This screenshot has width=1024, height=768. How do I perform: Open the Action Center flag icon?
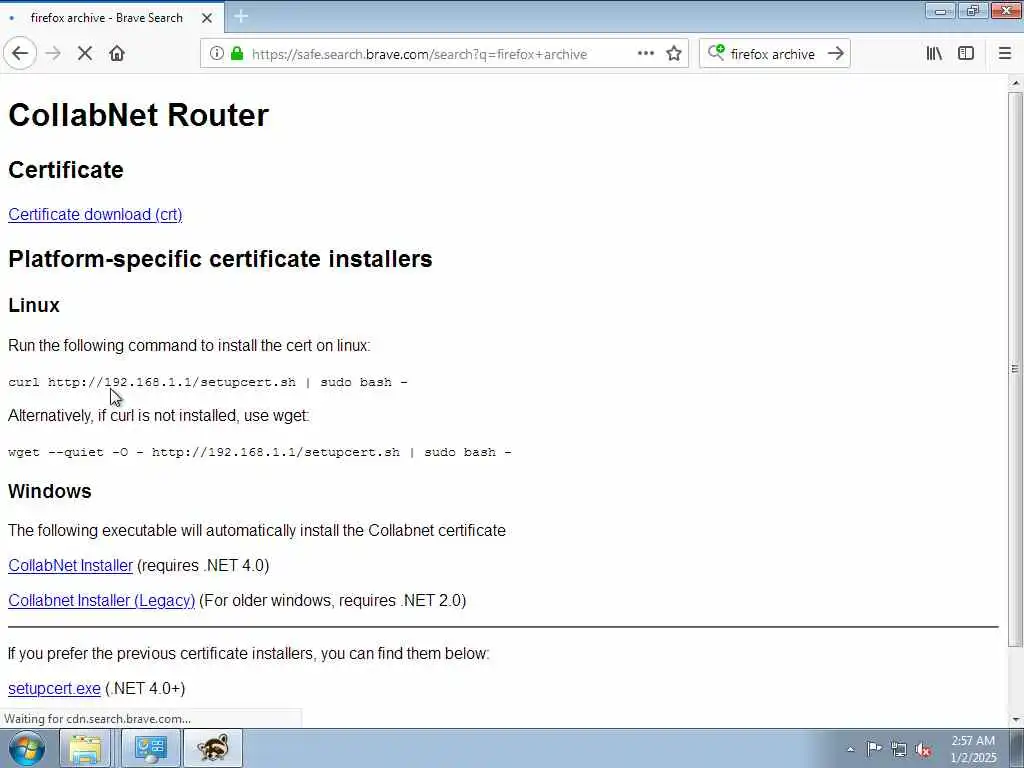(874, 748)
